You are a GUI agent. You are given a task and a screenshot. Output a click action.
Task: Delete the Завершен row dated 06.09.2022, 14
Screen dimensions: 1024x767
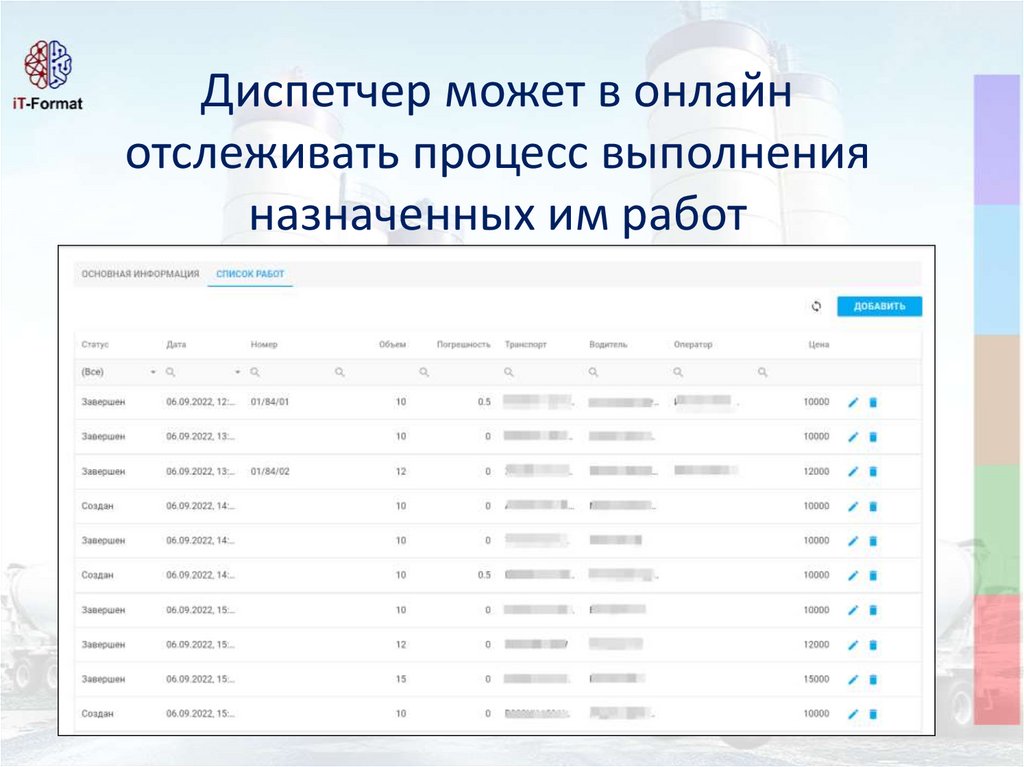pos(873,541)
